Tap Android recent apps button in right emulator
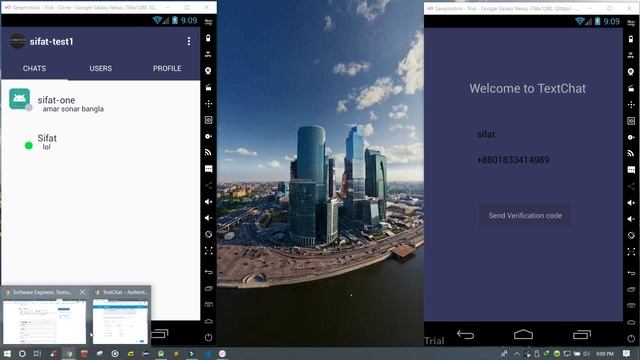 pyautogui.click(x=582, y=335)
